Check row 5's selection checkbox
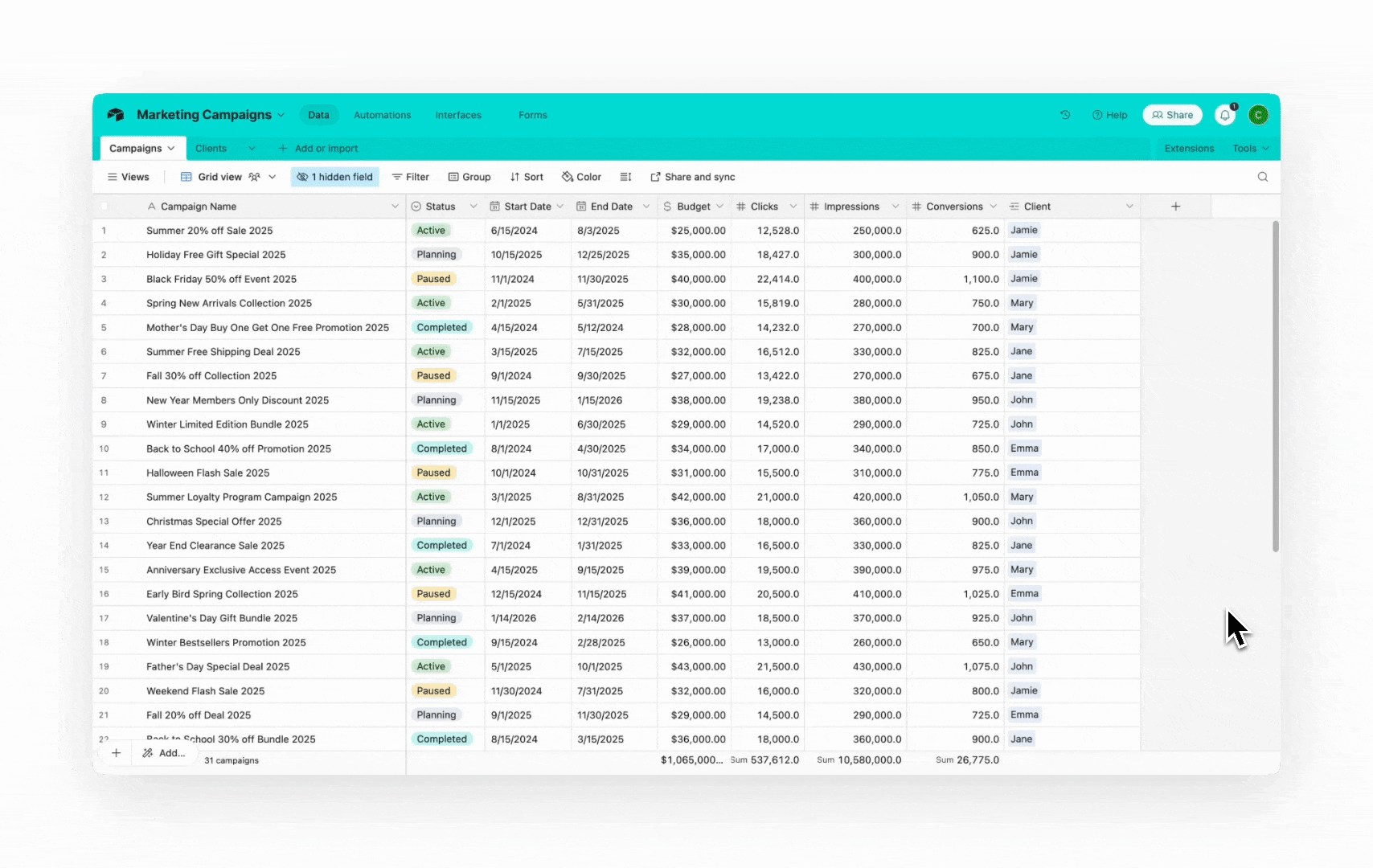This screenshot has height=868, width=1373. (105, 327)
